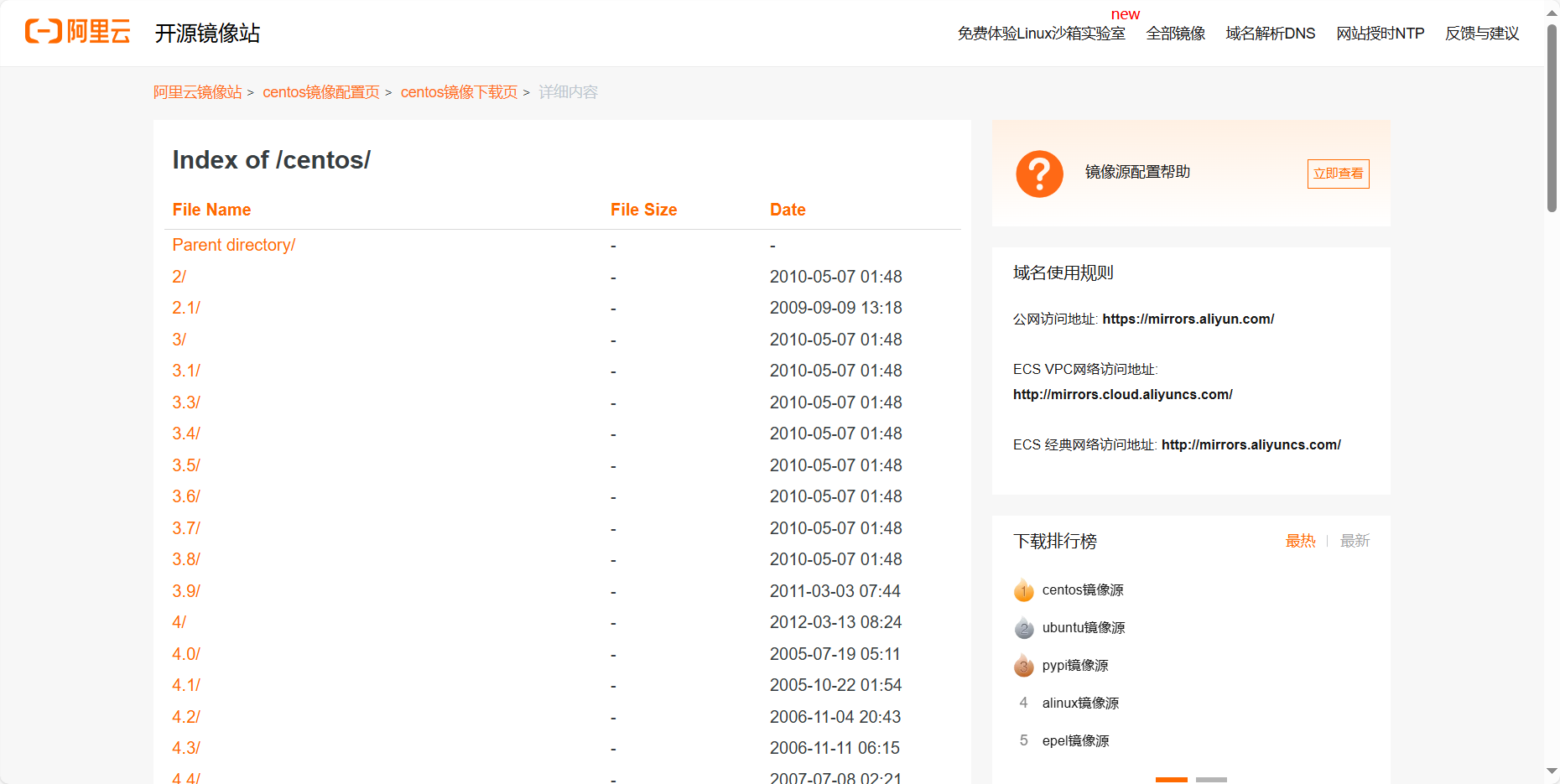Click the https://mirrors.aliyun.com/ address

(x=1188, y=319)
